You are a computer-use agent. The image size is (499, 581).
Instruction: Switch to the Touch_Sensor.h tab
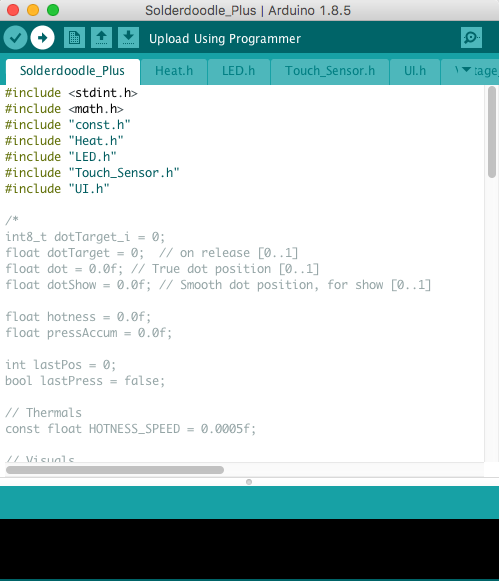[330, 71]
